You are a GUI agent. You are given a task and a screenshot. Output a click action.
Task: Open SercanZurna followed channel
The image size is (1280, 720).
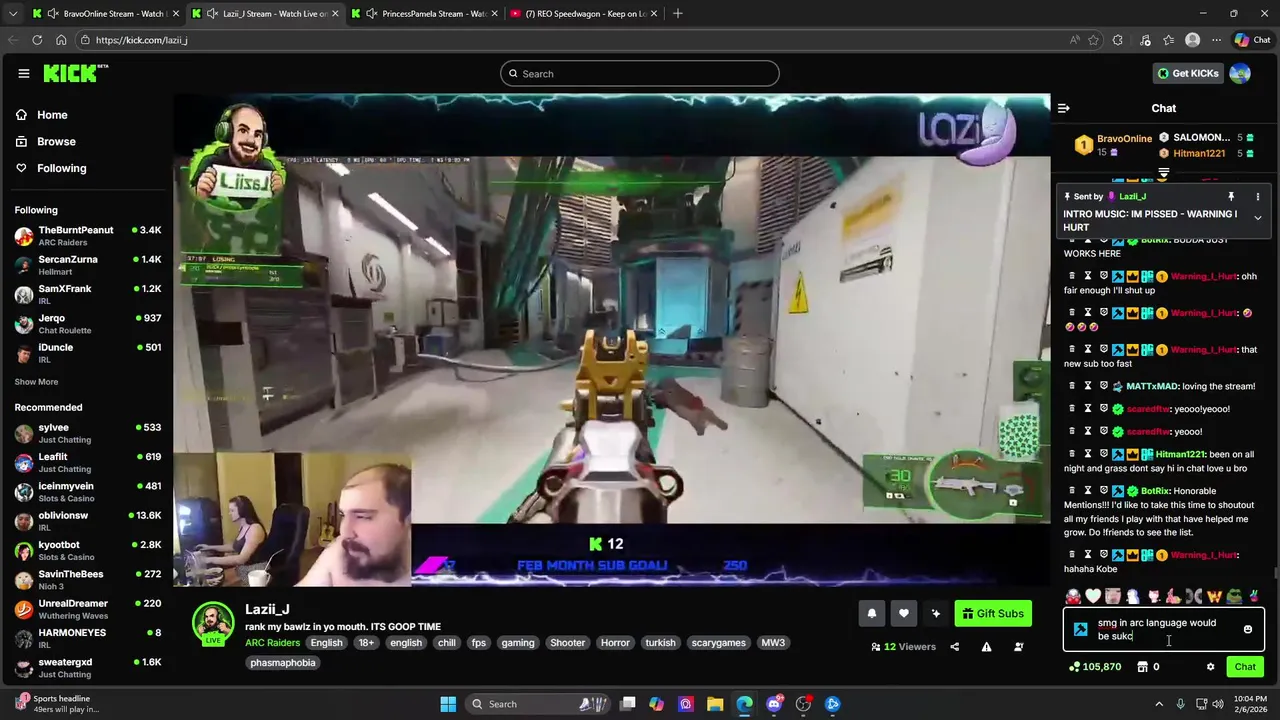(87, 265)
